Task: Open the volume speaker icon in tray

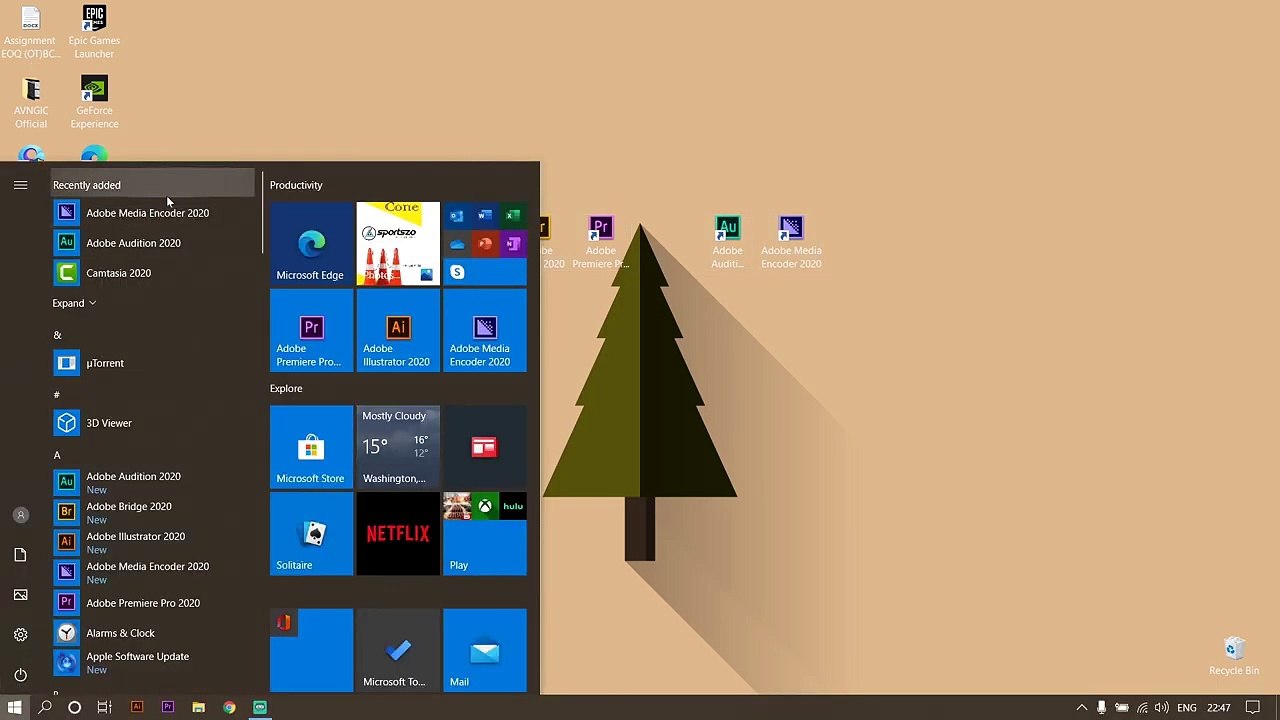Action: pyautogui.click(x=1162, y=708)
